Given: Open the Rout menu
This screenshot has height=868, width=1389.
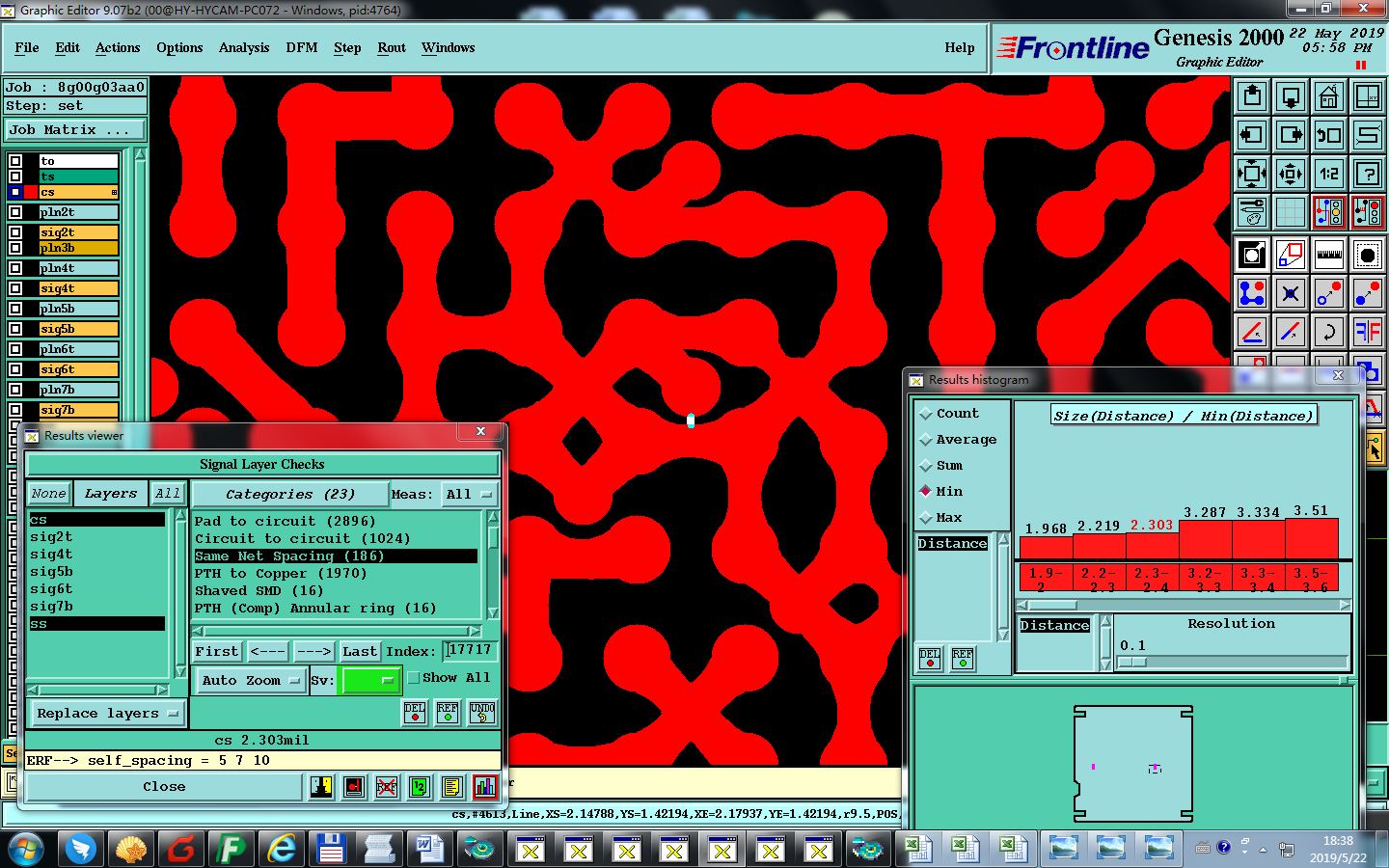Looking at the screenshot, I should (392, 47).
